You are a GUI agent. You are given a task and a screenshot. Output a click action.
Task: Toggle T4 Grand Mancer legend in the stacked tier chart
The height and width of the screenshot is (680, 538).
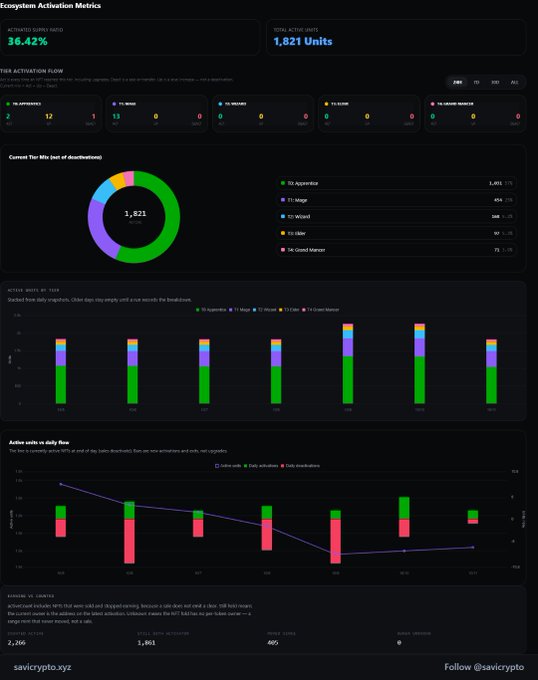coord(320,310)
